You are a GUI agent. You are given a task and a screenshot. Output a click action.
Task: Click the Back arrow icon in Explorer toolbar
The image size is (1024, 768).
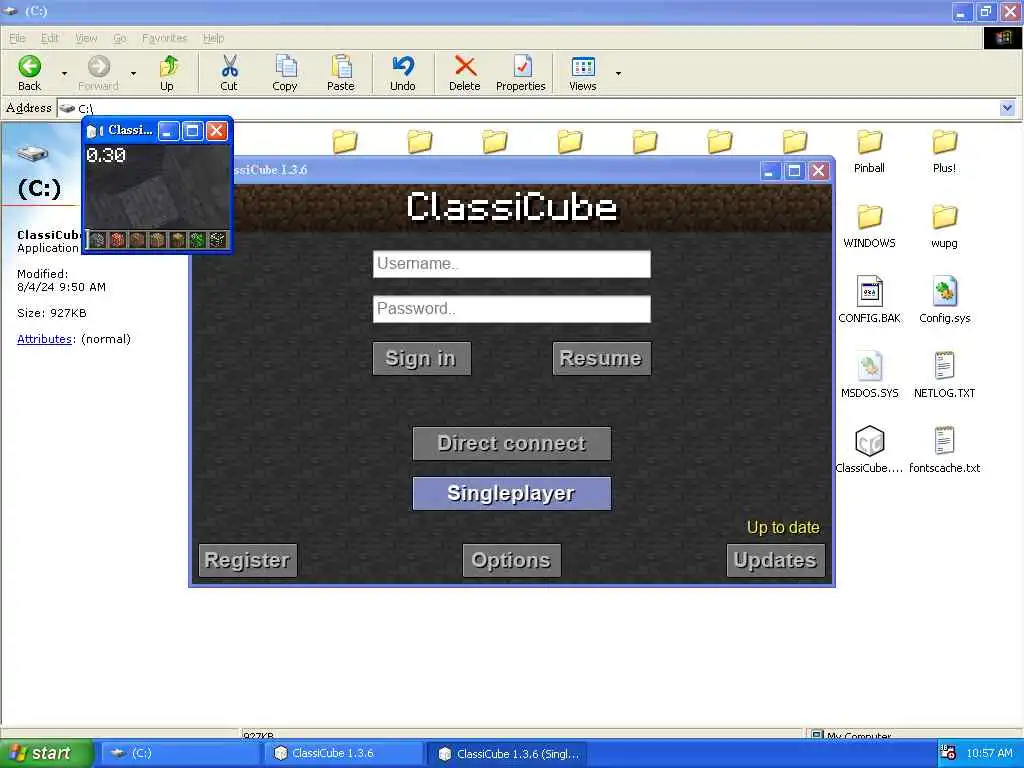click(x=29, y=66)
